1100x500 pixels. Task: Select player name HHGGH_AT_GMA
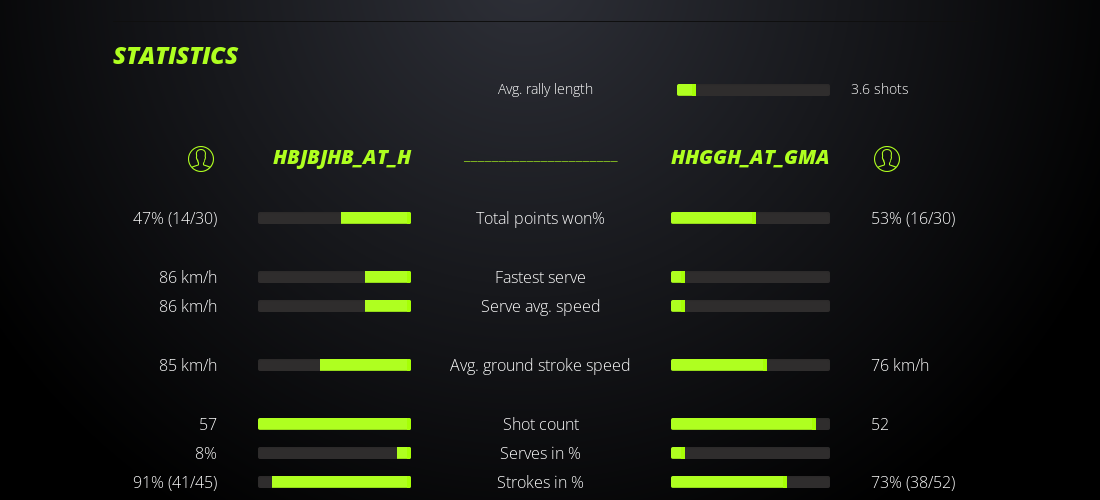pos(750,157)
